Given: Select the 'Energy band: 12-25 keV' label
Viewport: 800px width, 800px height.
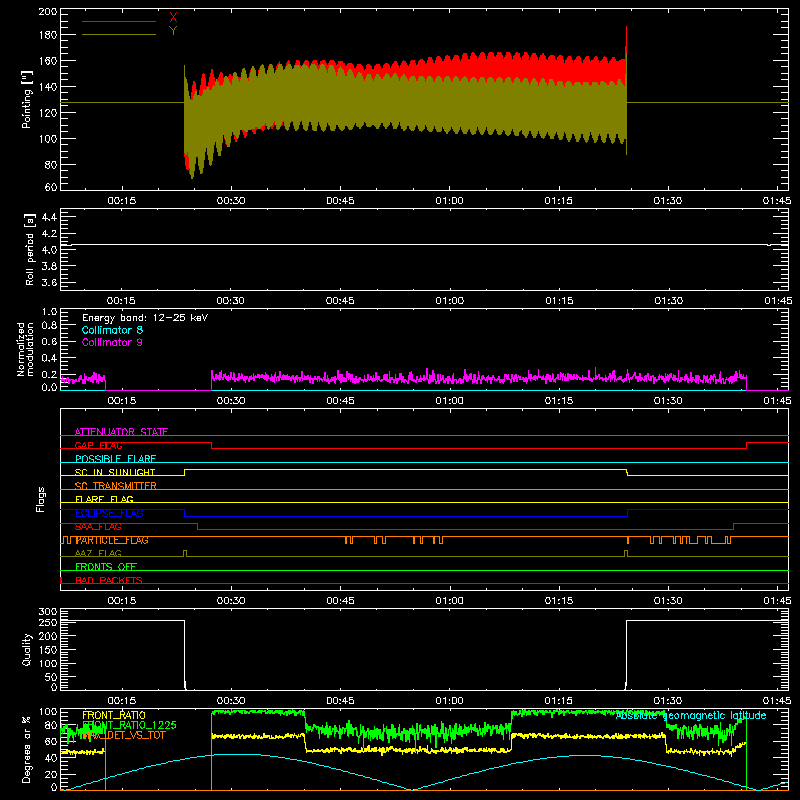Looking at the screenshot, I should point(145,318).
